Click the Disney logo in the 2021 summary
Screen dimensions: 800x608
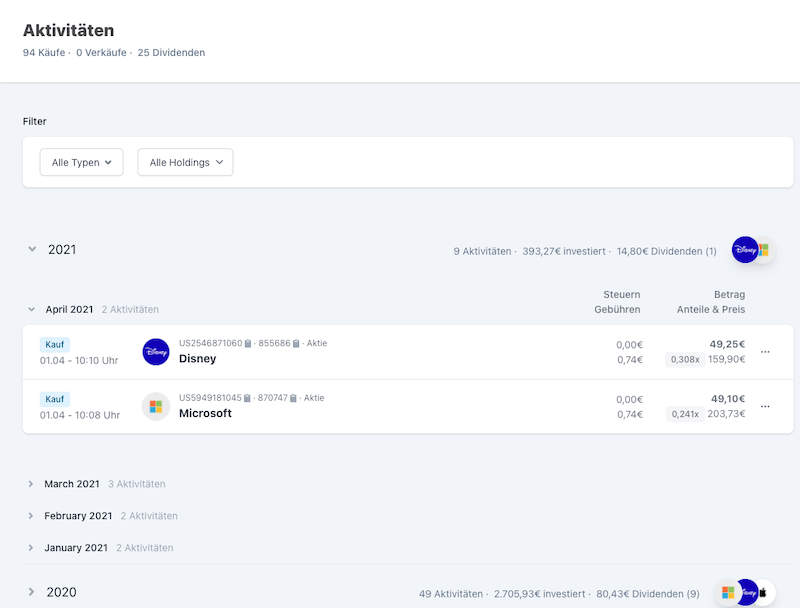click(x=745, y=250)
